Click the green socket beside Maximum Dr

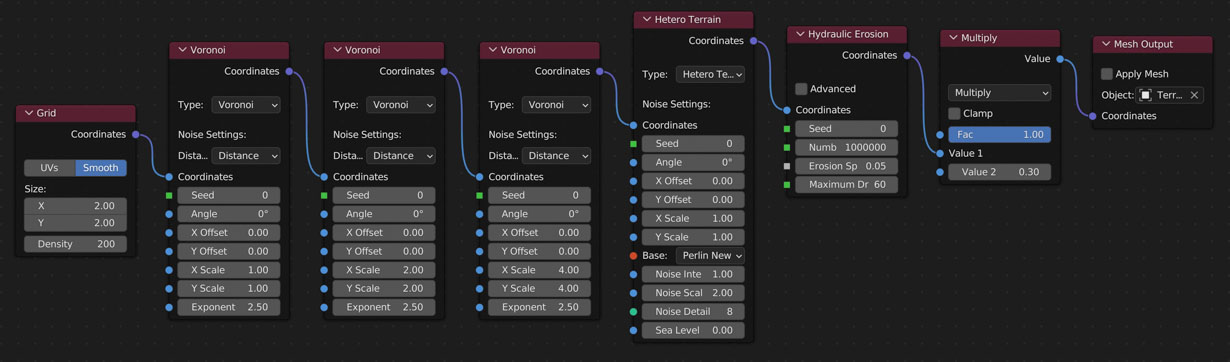pyautogui.click(x=787, y=185)
